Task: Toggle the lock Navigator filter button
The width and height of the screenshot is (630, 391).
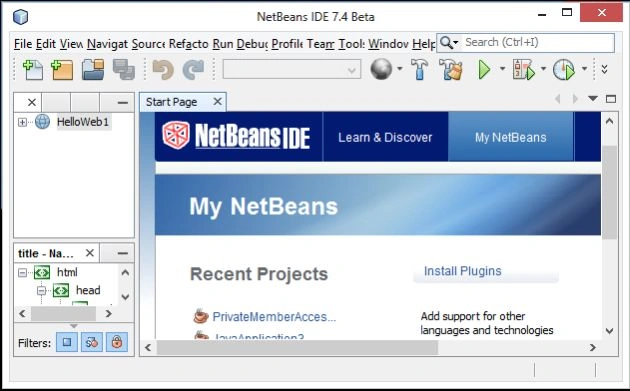Action: [117, 342]
